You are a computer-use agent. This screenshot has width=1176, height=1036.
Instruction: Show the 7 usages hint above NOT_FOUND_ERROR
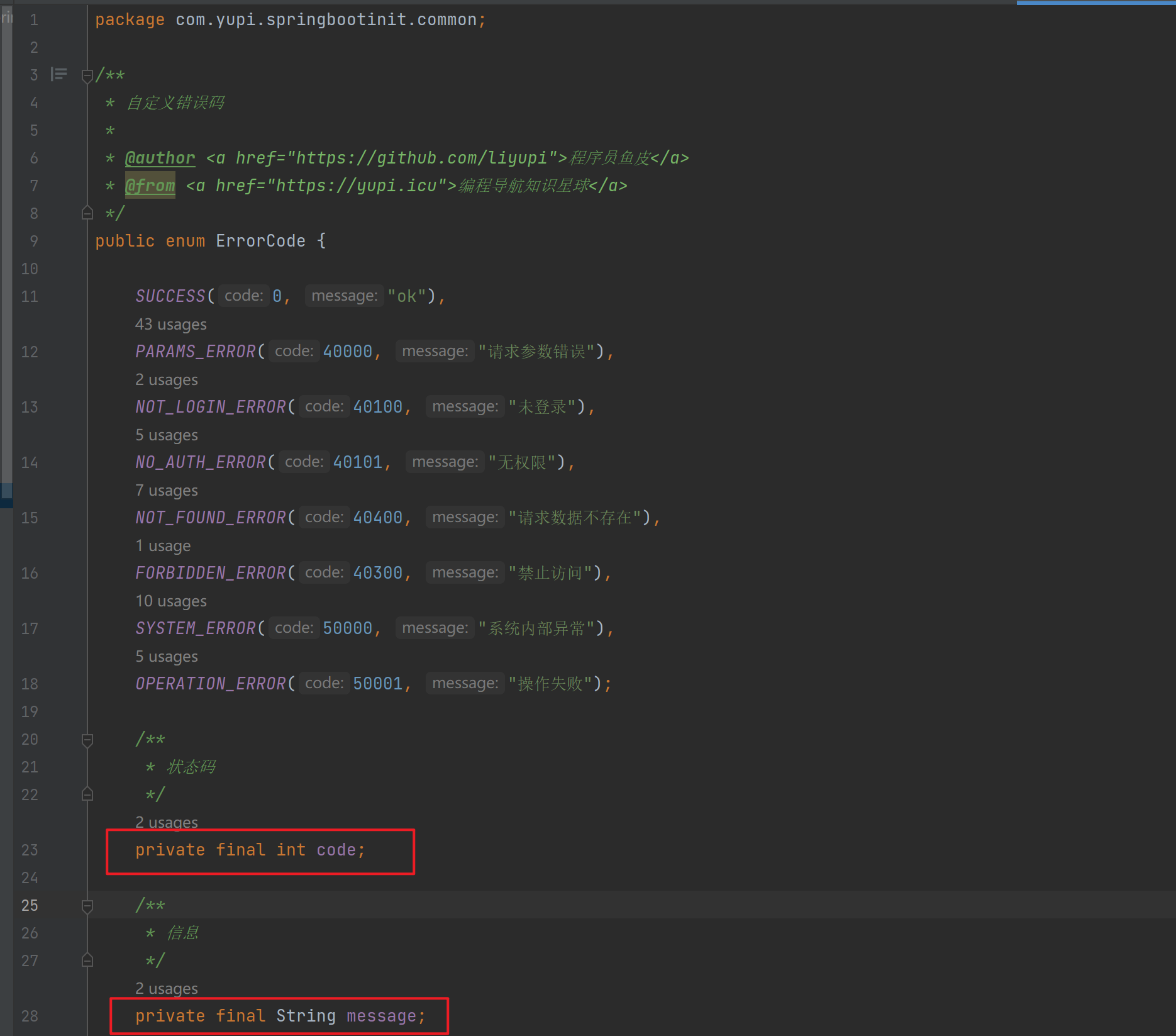[x=167, y=491]
